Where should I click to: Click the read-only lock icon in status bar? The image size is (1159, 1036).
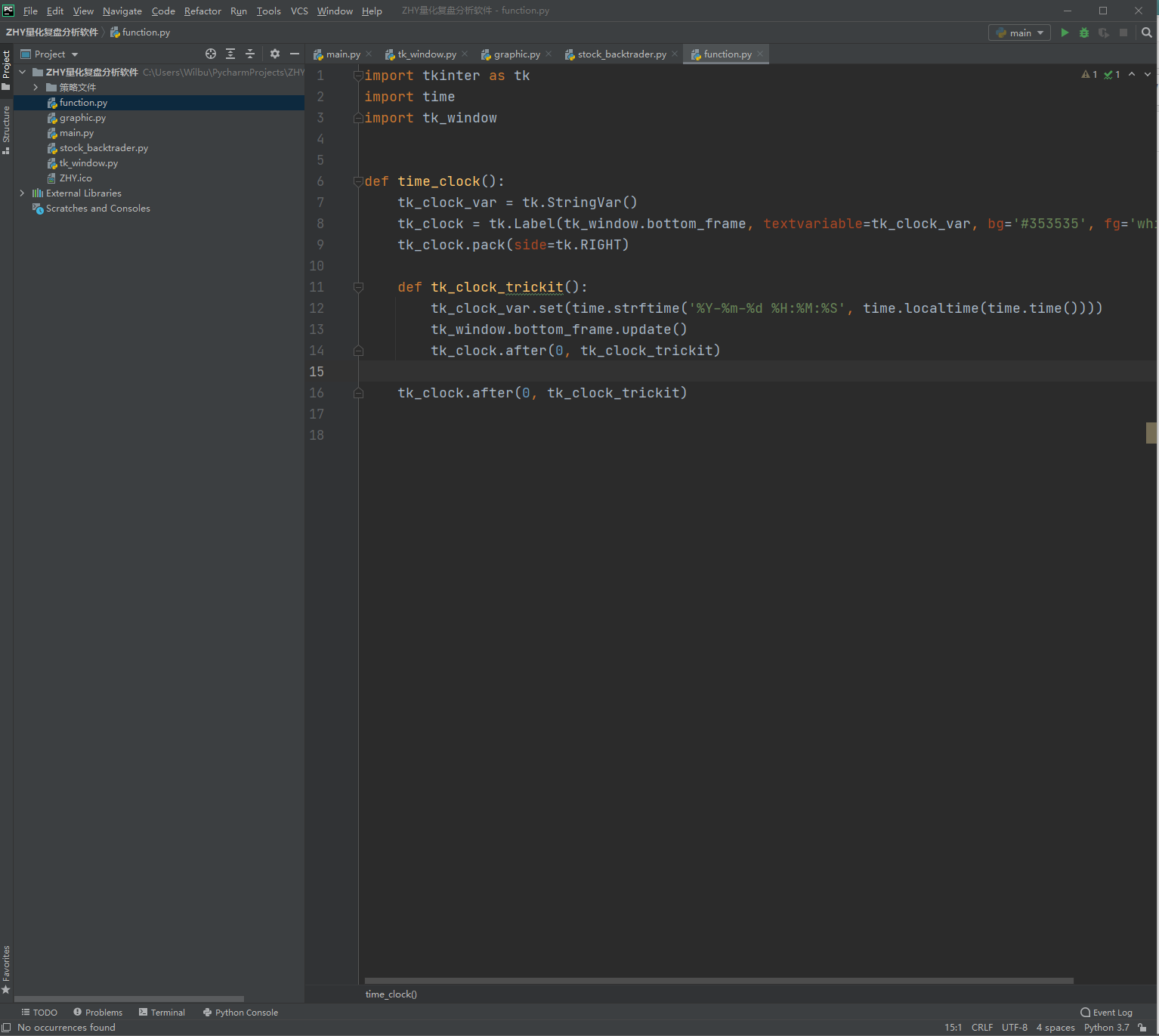point(1142,1027)
